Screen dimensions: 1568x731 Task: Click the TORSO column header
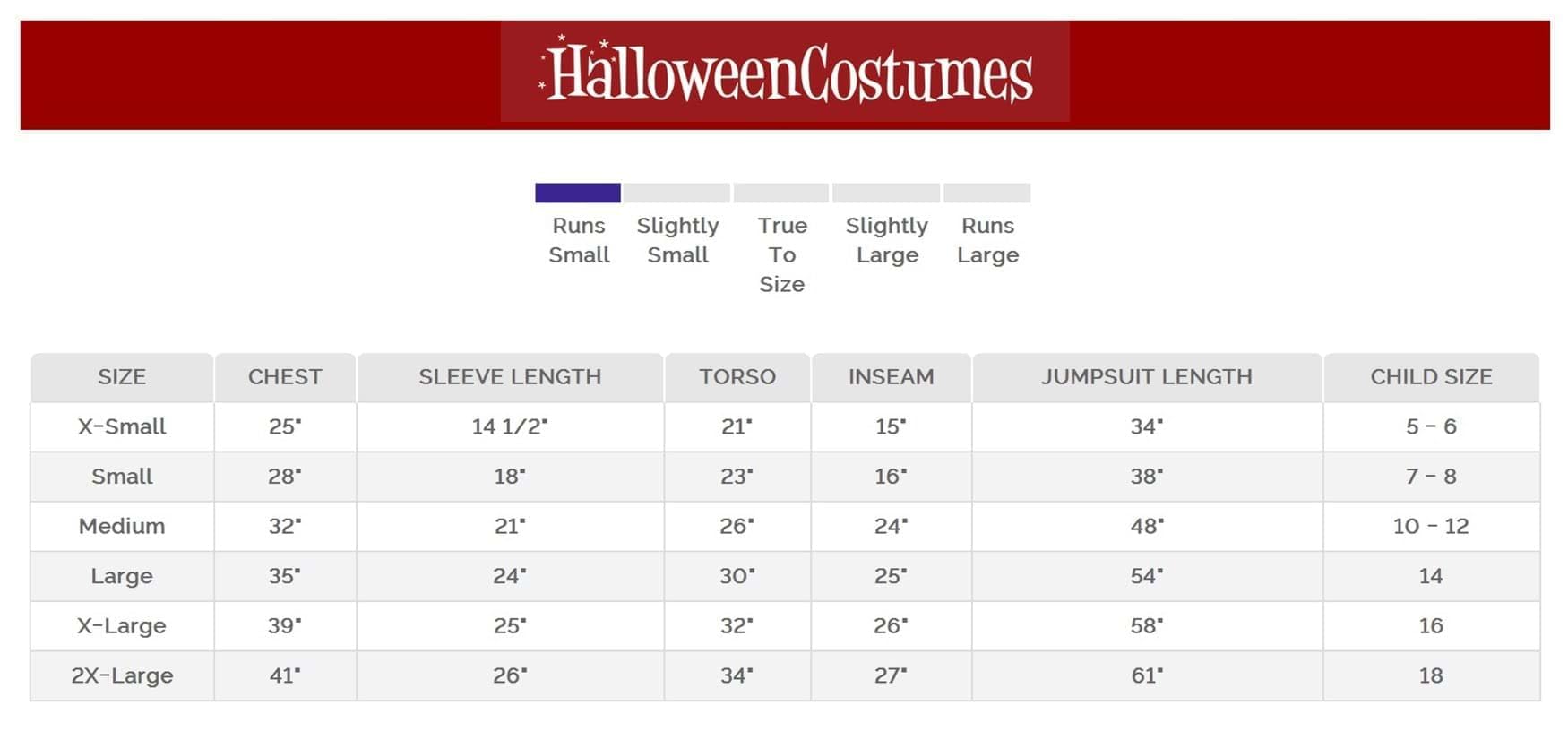point(737,377)
